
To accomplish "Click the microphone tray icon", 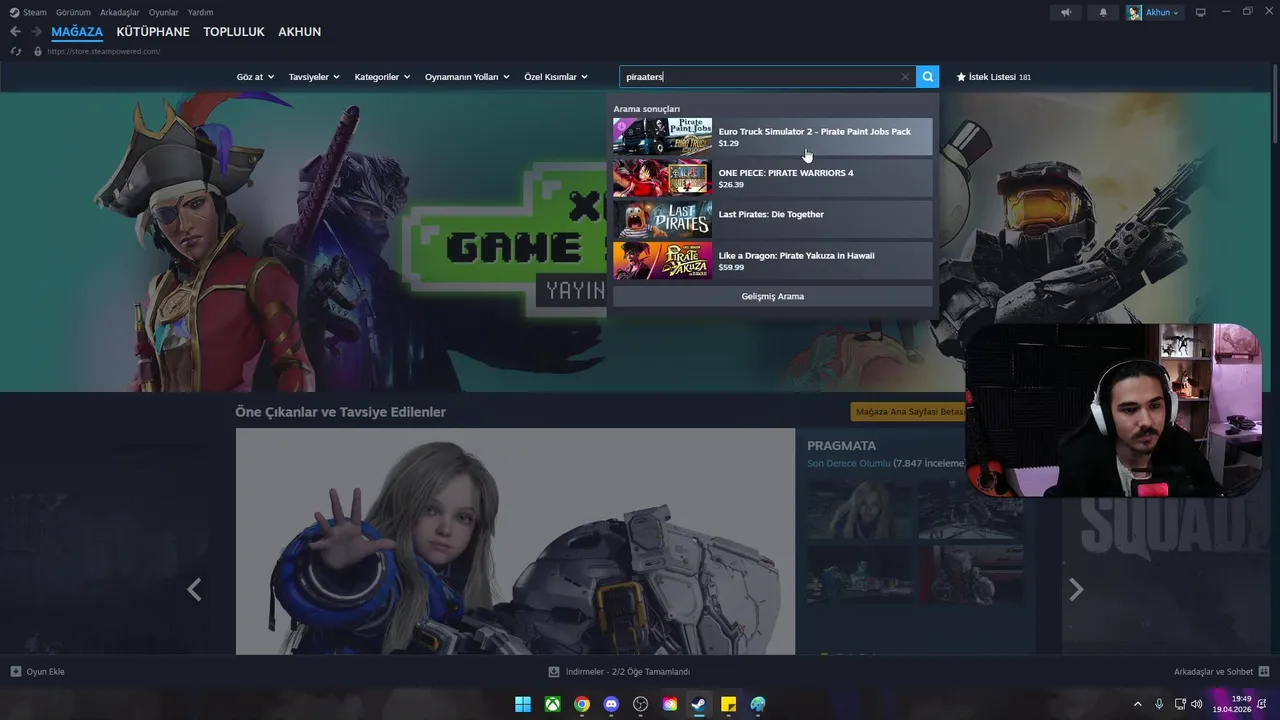I will pos(1159,704).
